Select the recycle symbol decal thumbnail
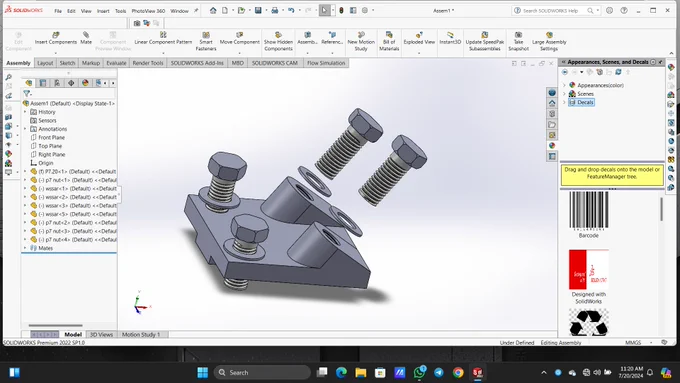 [x=588, y=323]
